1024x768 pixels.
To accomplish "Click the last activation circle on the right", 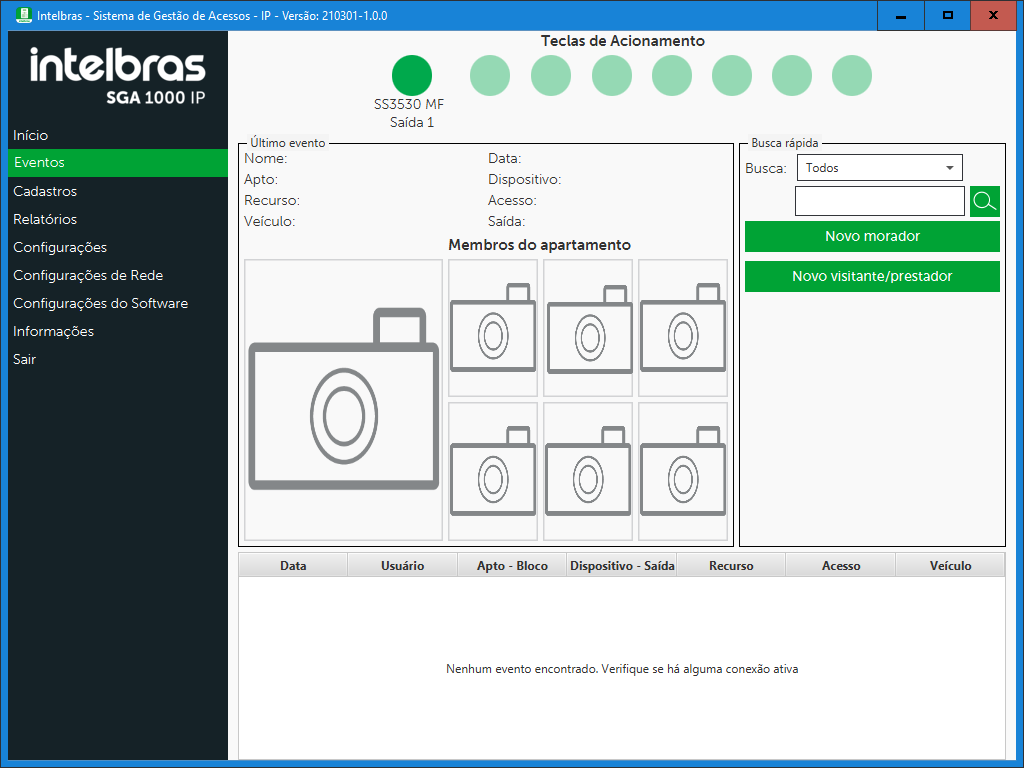I will [x=852, y=76].
